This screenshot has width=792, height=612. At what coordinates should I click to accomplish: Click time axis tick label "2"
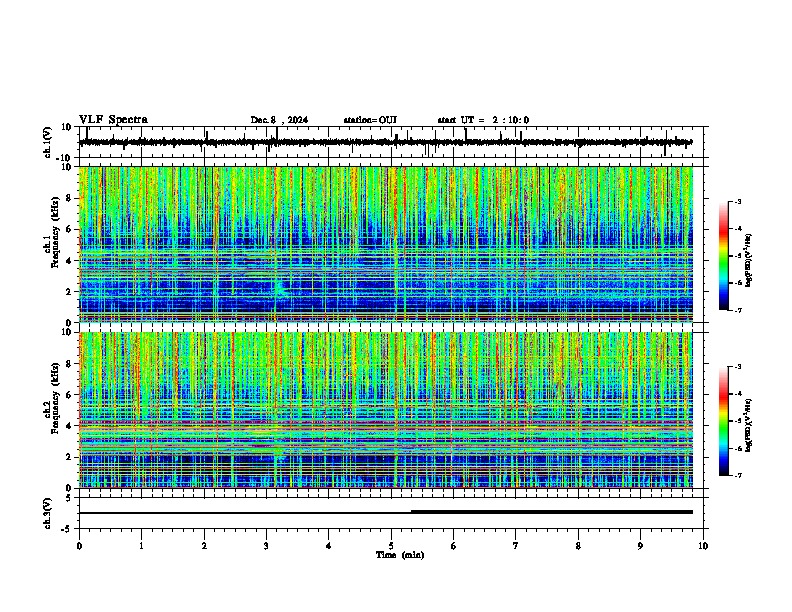(204, 546)
